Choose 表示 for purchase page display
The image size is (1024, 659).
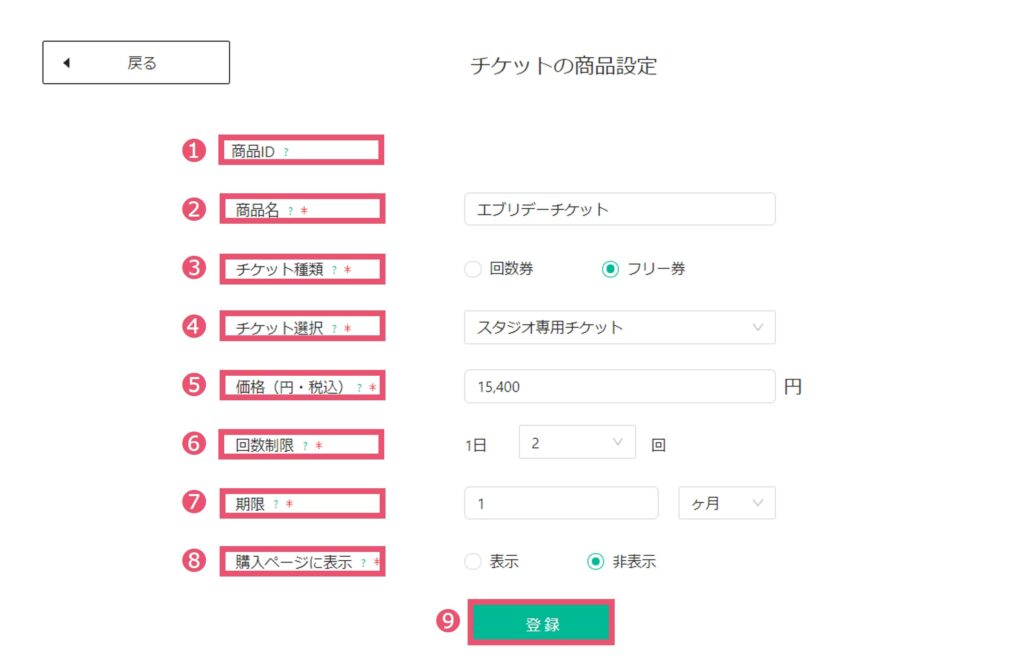tap(473, 562)
